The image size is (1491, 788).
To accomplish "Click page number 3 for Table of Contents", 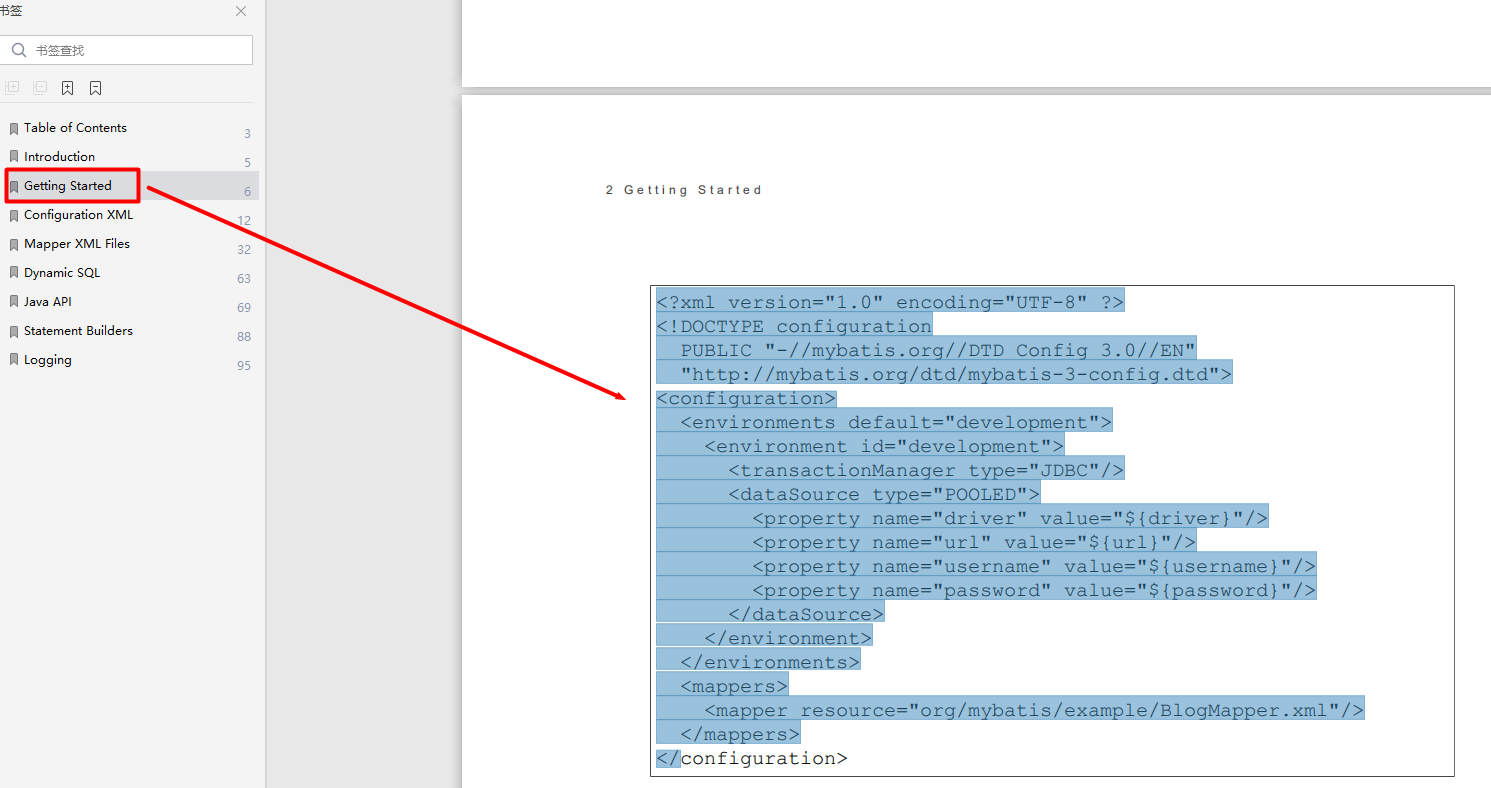I will tap(247, 134).
